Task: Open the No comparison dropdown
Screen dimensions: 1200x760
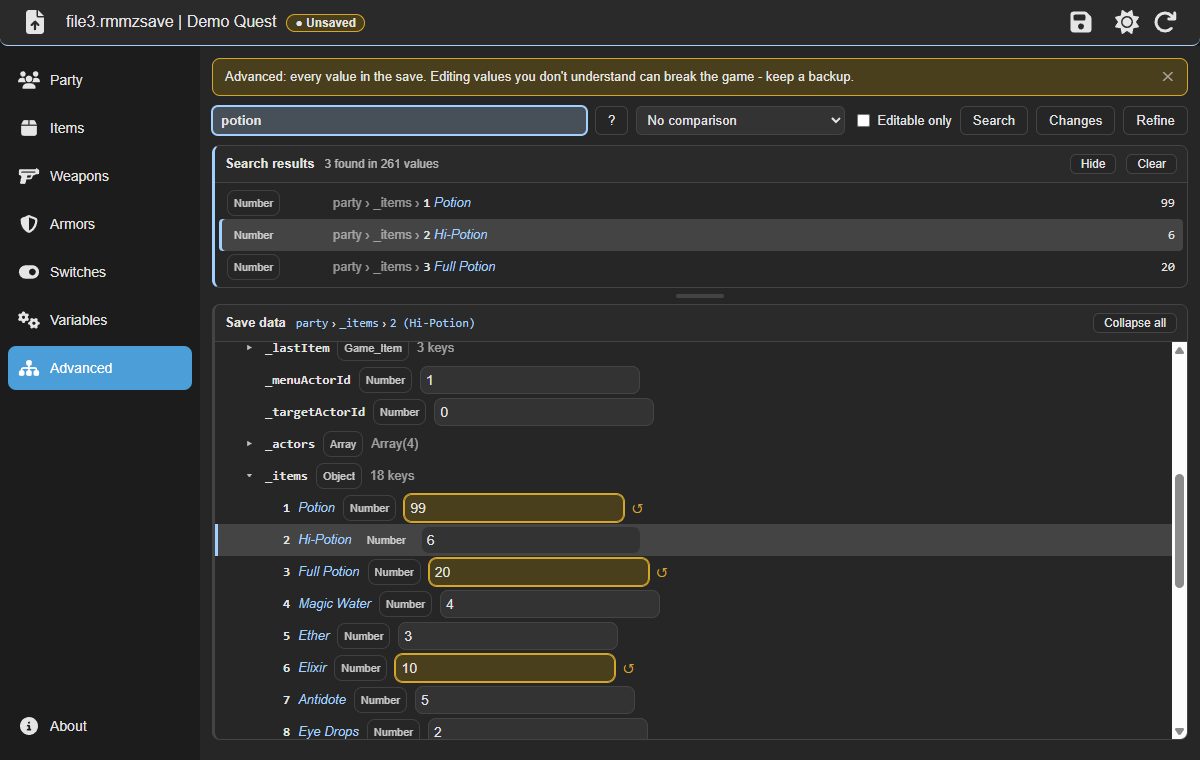Action: [740, 120]
